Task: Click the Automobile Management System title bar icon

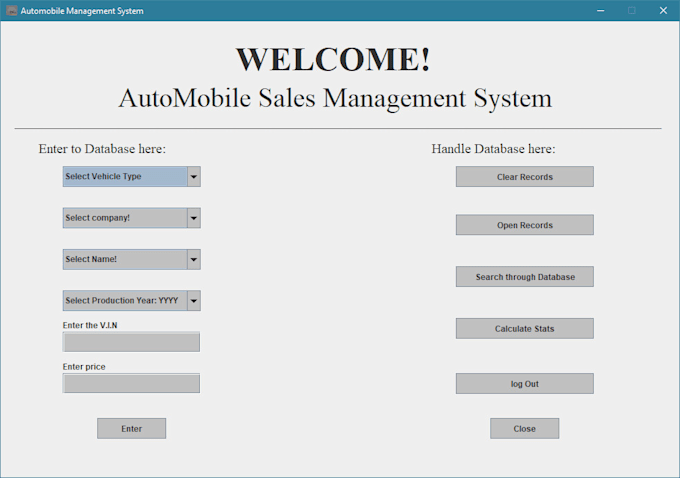Action: tap(12, 11)
